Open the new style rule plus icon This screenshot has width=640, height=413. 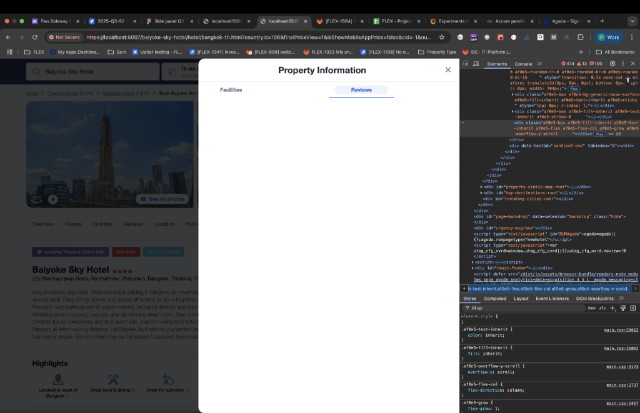tap(613, 308)
